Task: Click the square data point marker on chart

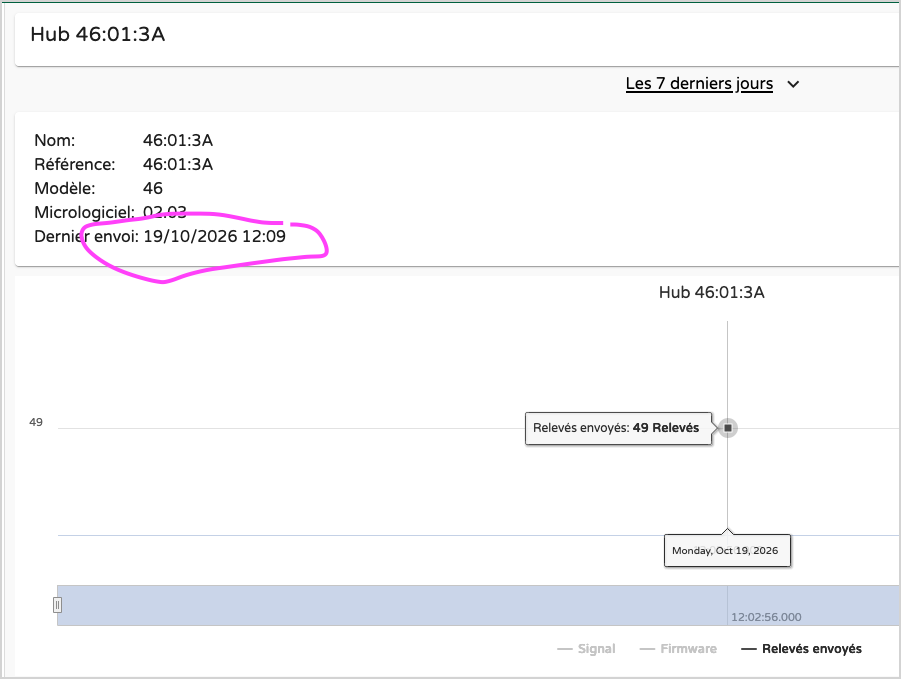Action: (727, 428)
